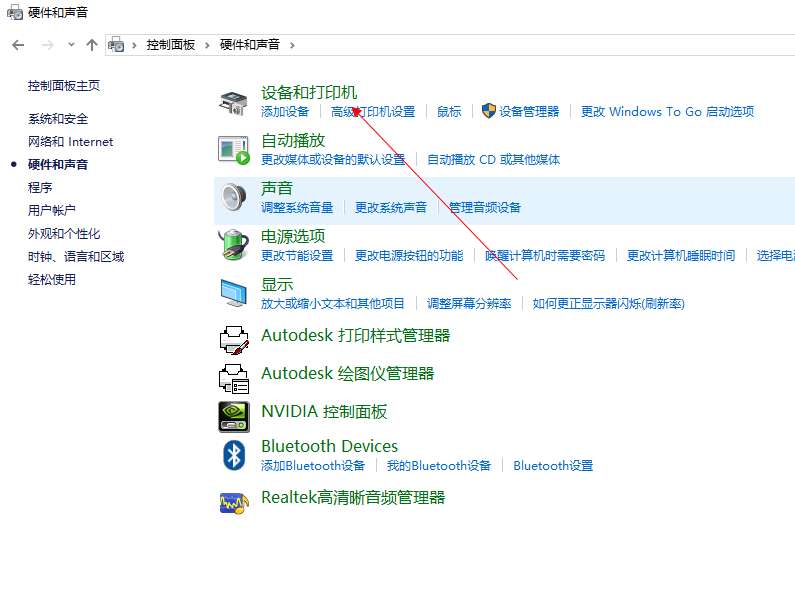Select 轻松使用 in the sidebar
Screen dimensions: 795x597
(x=52, y=279)
